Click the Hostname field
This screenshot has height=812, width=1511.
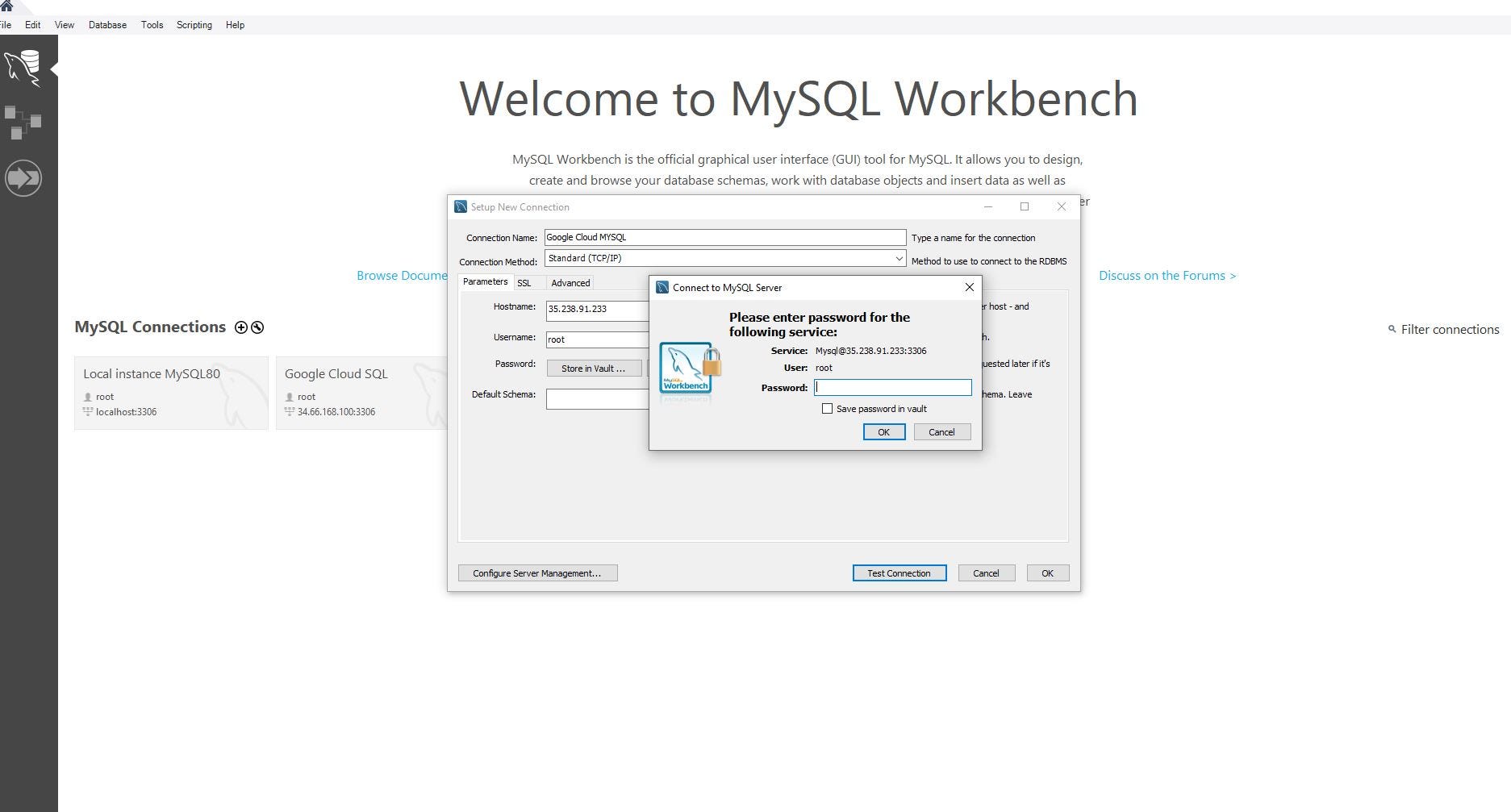pyautogui.click(x=598, y=310)
